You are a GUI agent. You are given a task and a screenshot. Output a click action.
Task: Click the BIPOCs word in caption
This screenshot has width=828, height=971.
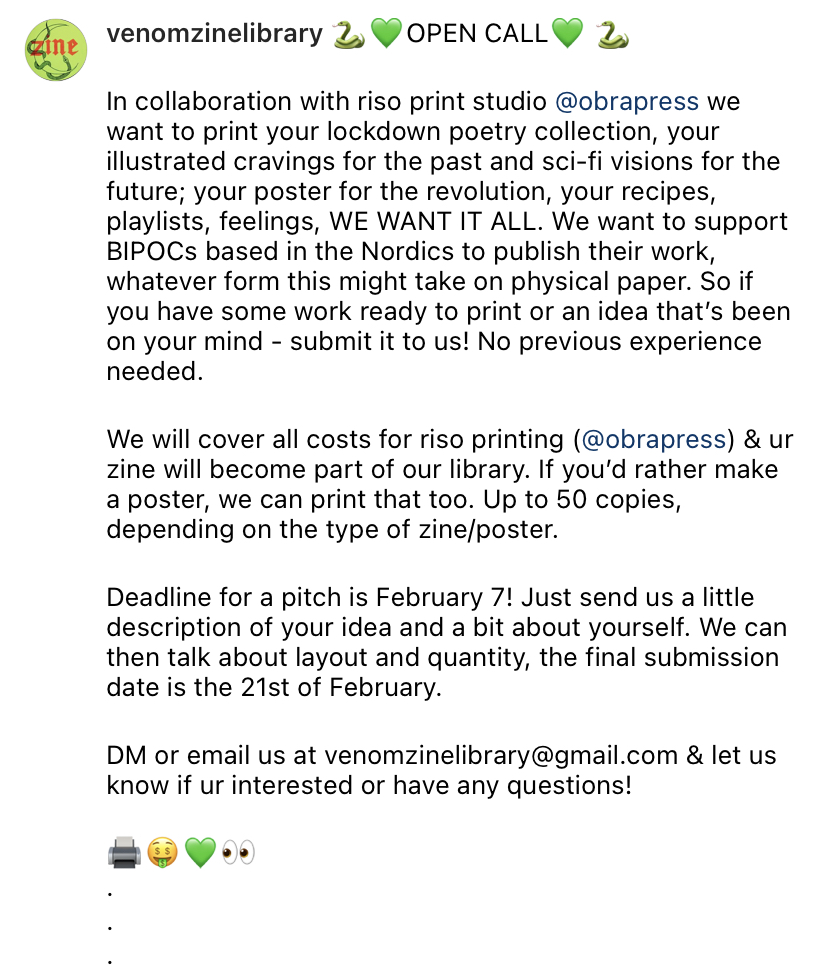pos(152,251)
